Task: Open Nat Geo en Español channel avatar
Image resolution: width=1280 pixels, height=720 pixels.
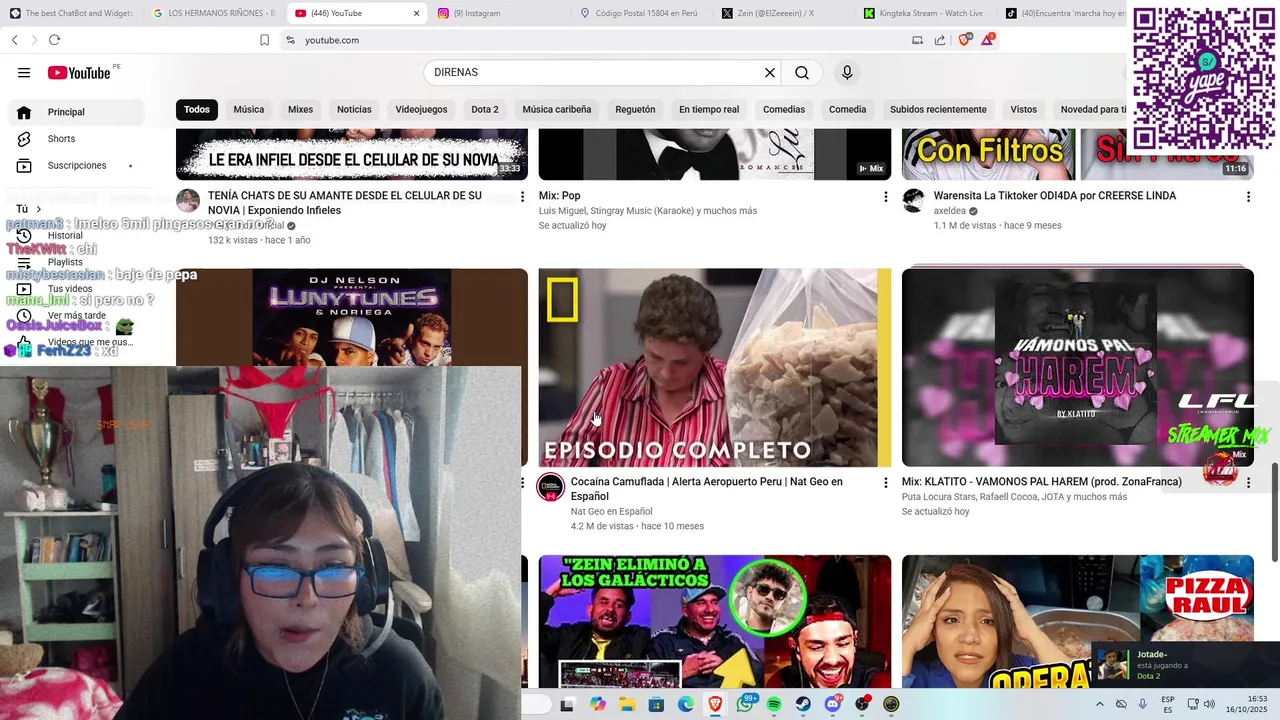Action: click(551, 487)
